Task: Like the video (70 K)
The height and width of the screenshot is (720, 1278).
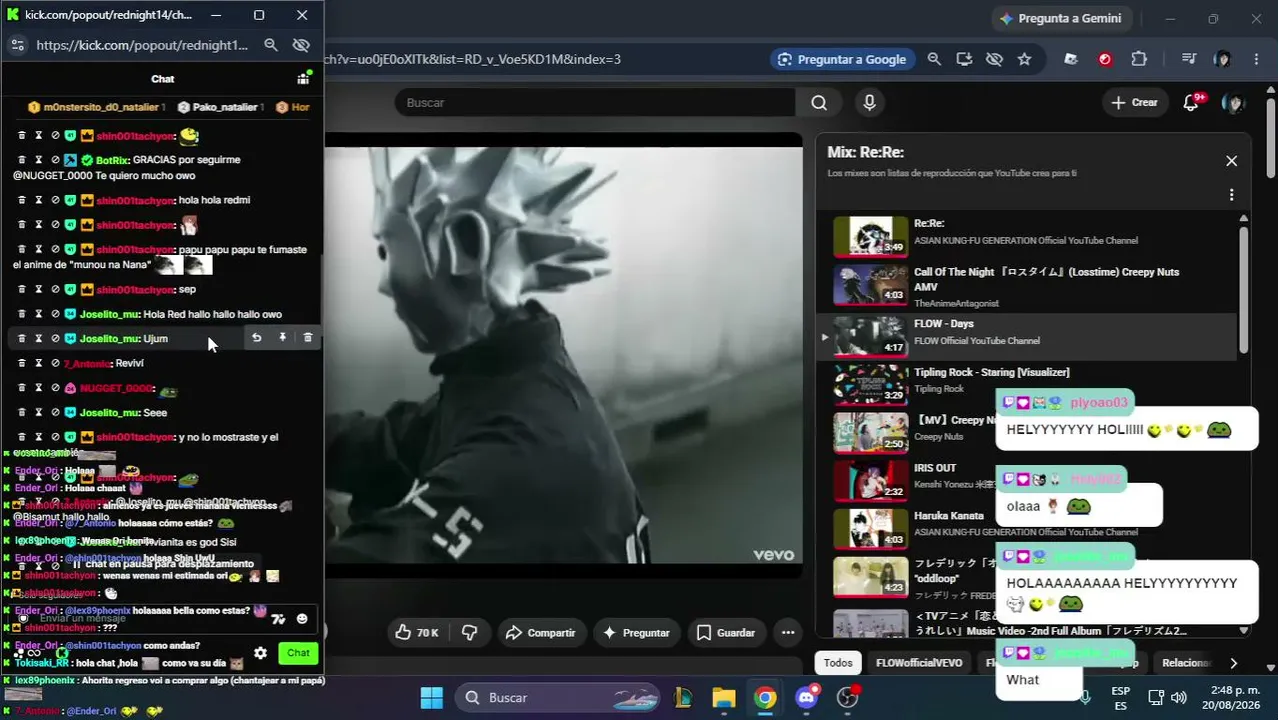Action: click(417, 633)
